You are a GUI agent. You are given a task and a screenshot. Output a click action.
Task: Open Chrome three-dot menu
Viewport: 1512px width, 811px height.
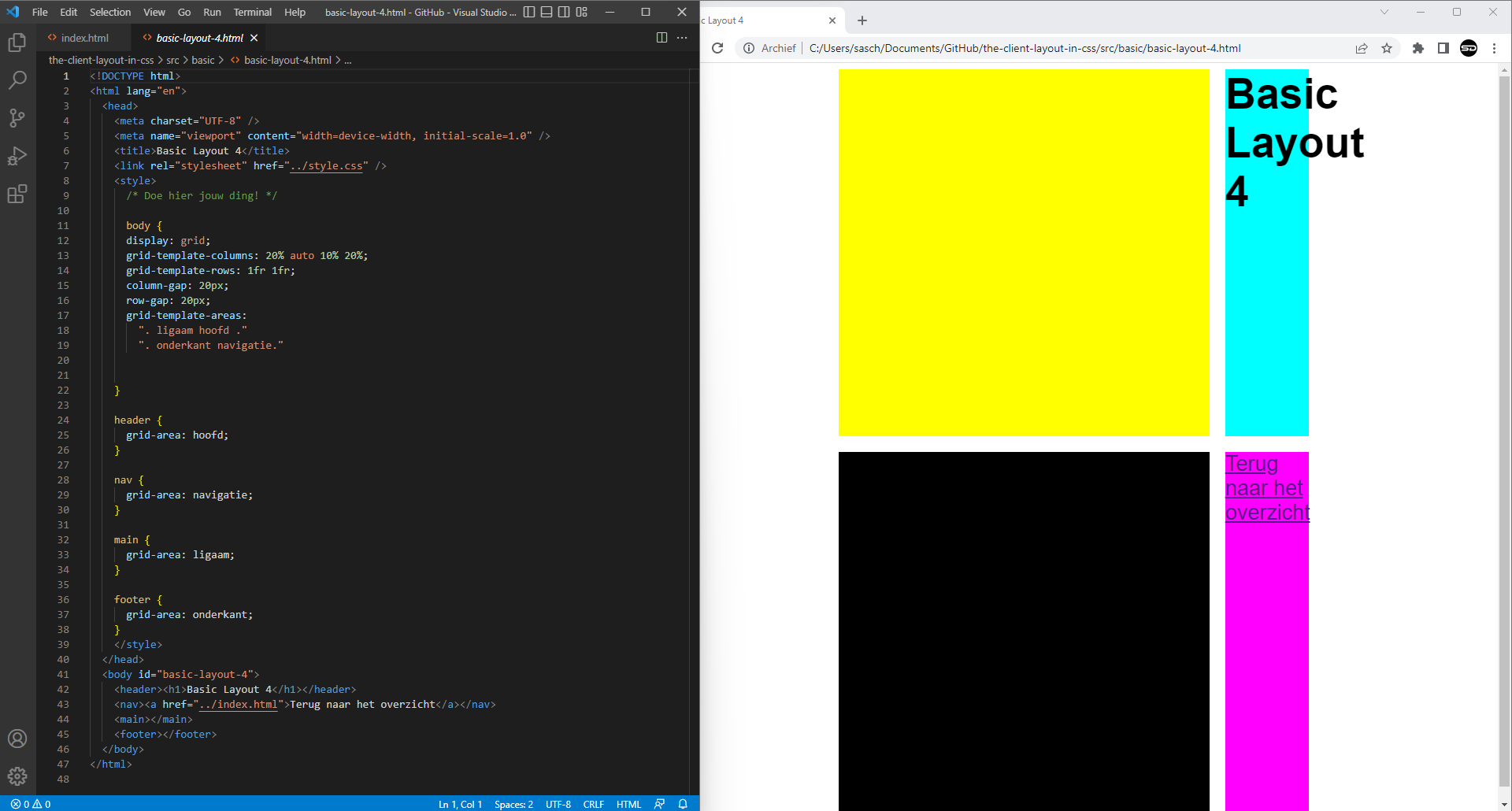(1494, 48)
